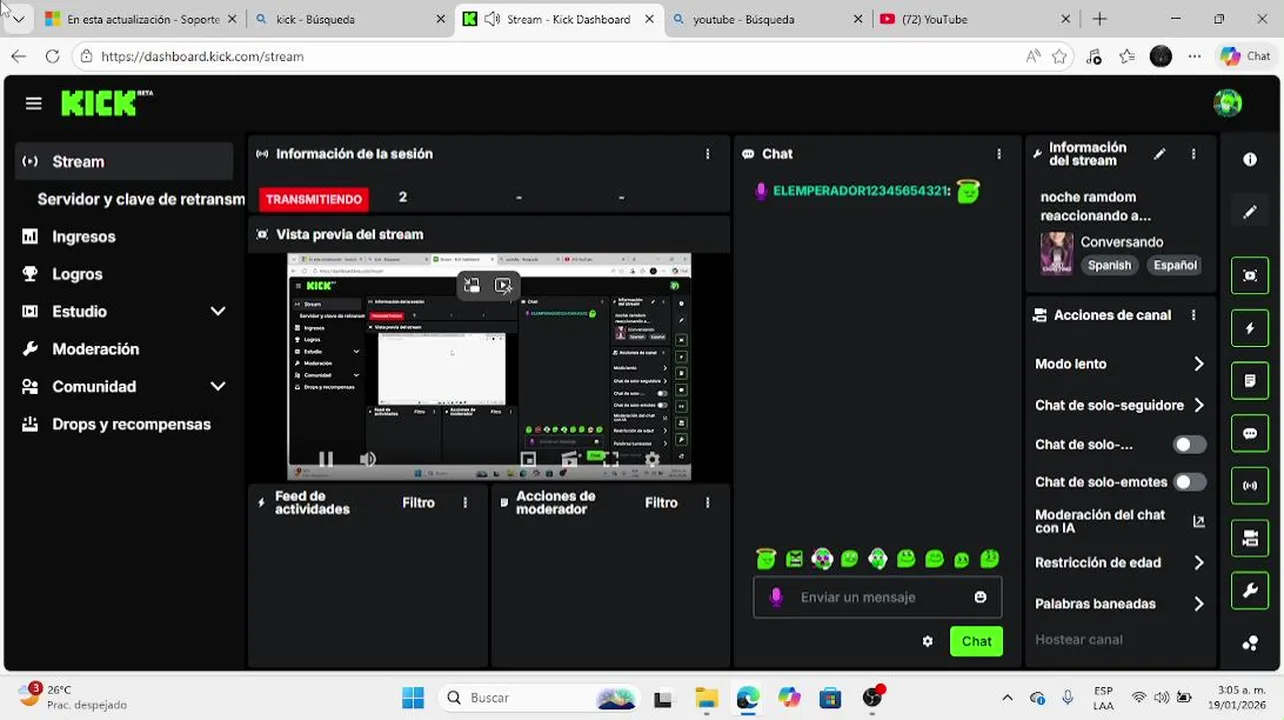Click the video enhance icon on preview
Viewport: 1284px width, 720px height.
(503, 286)
